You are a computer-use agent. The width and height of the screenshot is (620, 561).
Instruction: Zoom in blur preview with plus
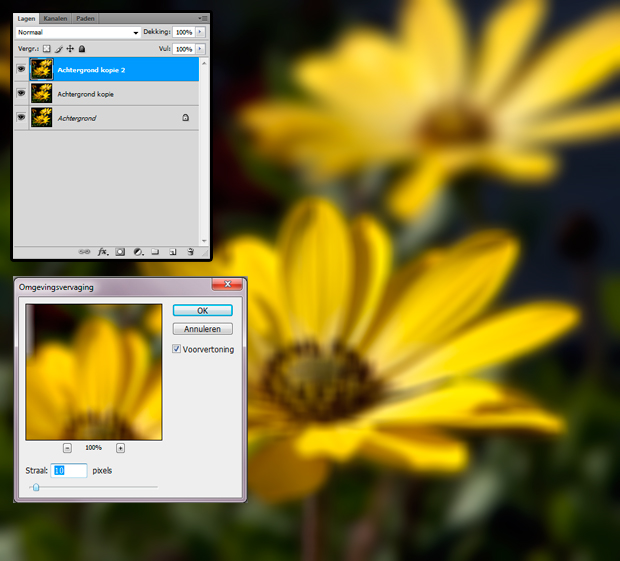121,448
